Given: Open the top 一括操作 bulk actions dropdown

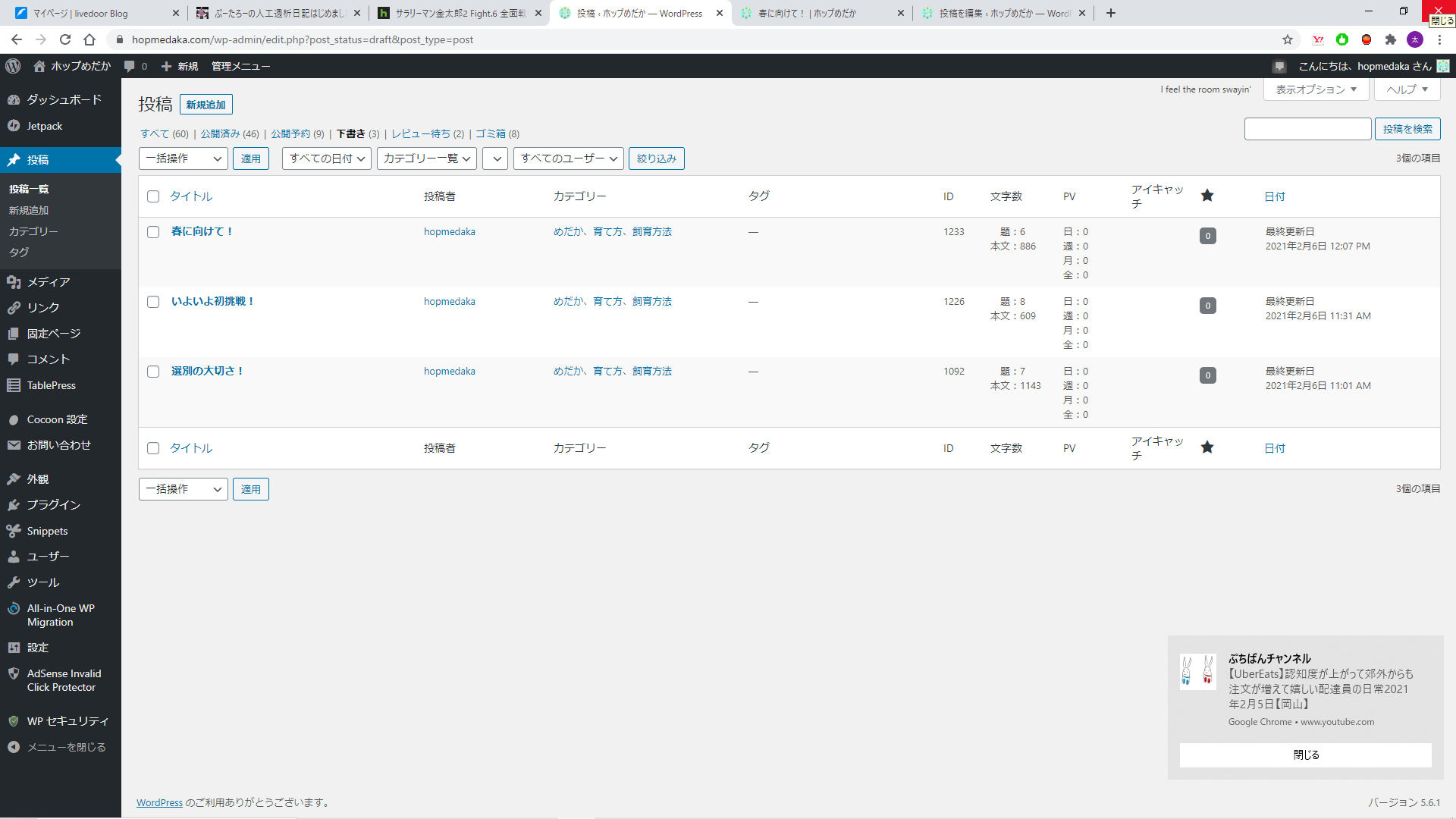Looking at the screenshot, I should (x=183, y=158).
